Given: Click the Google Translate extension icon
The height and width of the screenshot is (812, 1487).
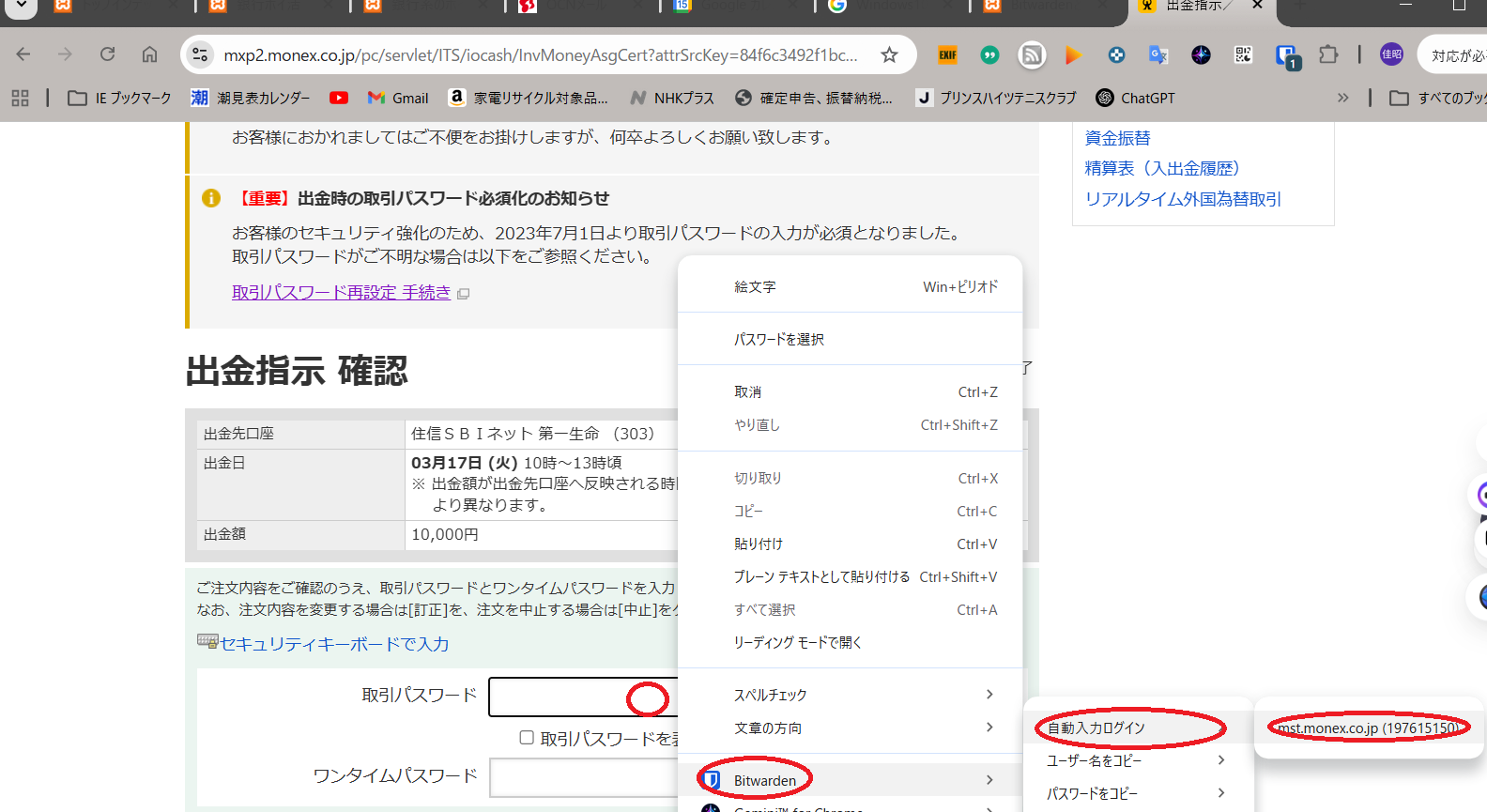Looking at the screenshot, I should coord(1158,55).
